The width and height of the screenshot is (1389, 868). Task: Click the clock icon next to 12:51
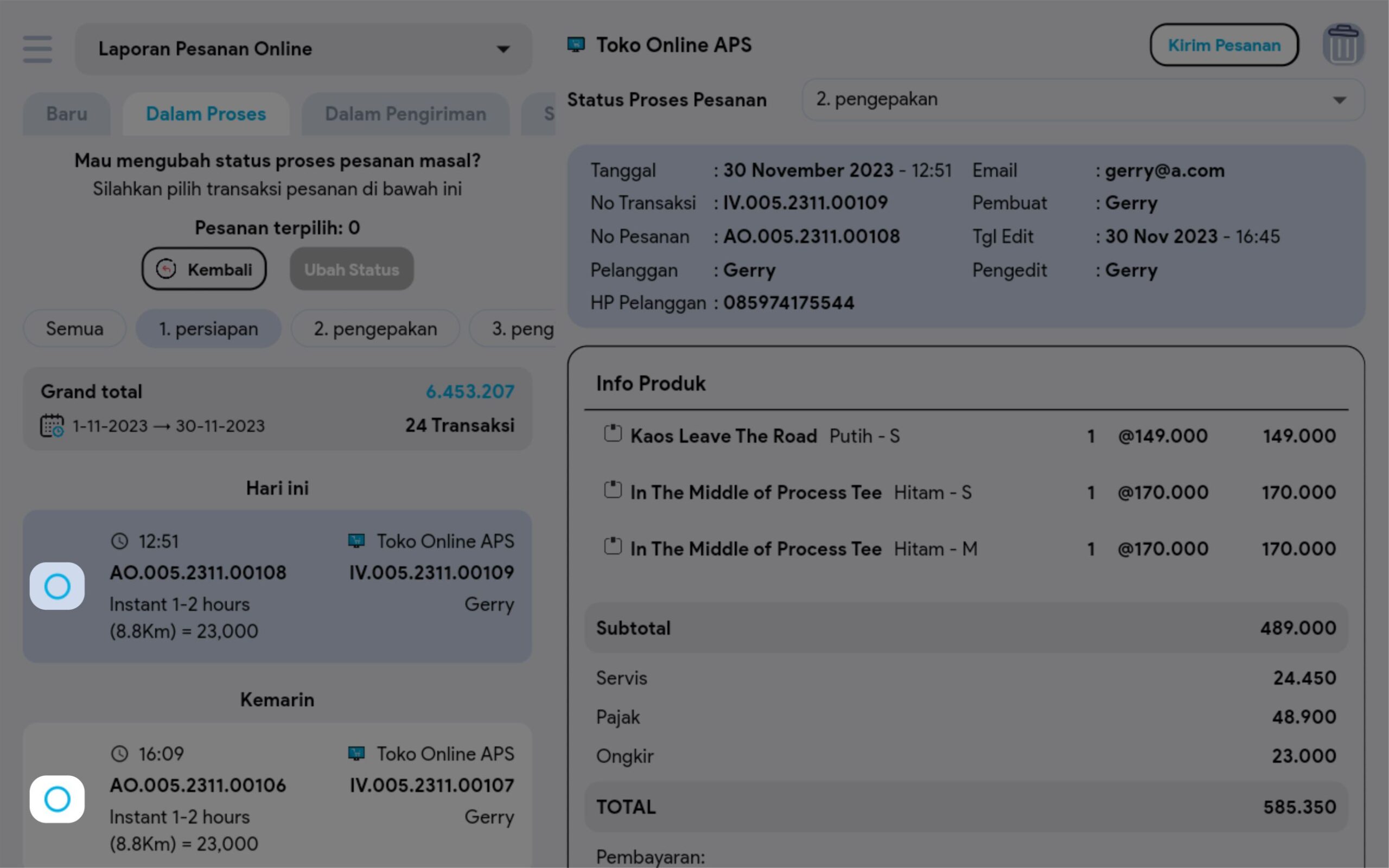[x=119, y=541]
